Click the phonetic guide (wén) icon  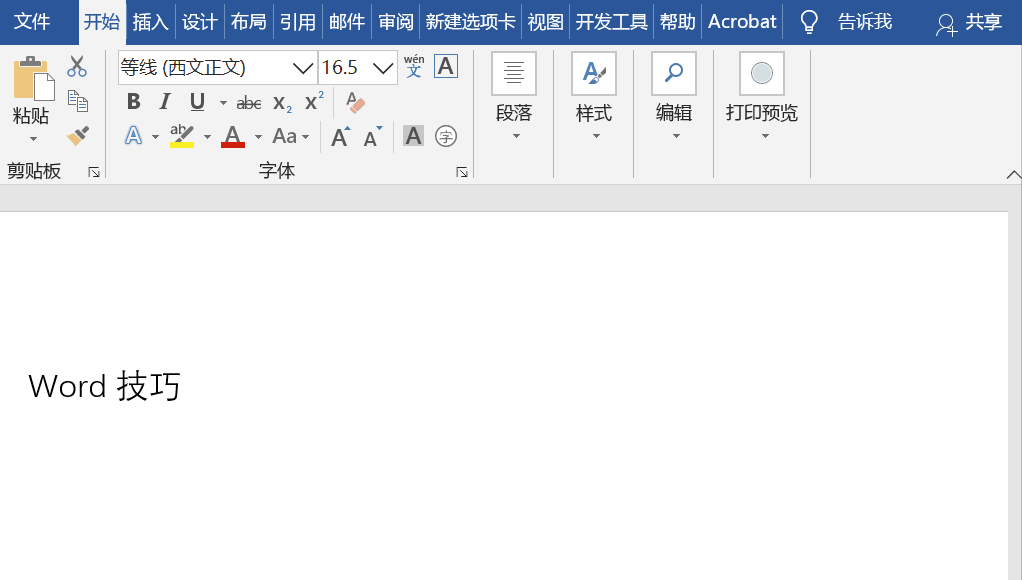(414, 66)
